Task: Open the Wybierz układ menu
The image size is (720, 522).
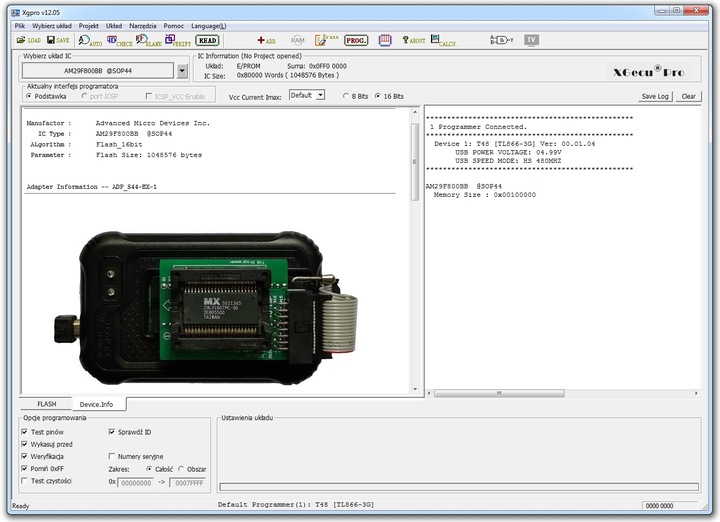Action: (x=52, y=26)
